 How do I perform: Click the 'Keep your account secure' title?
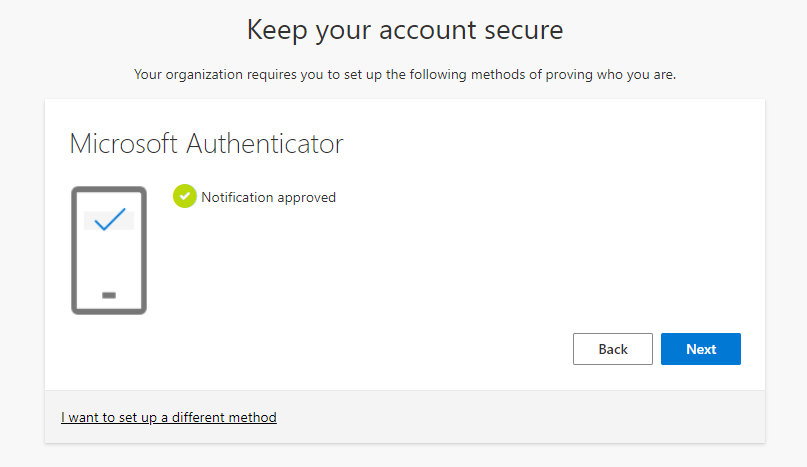click(x=405, y=30)
